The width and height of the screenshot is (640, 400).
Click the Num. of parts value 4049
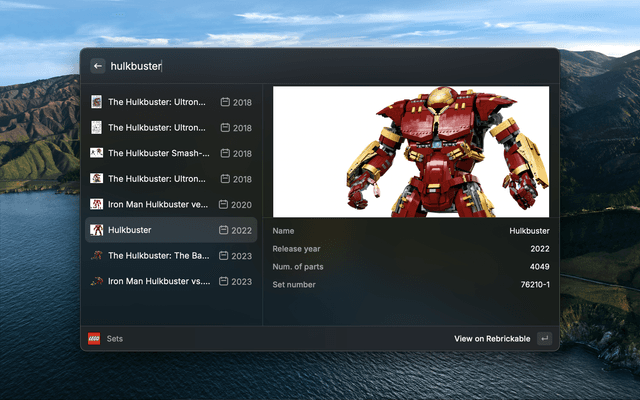click(539, 266)
